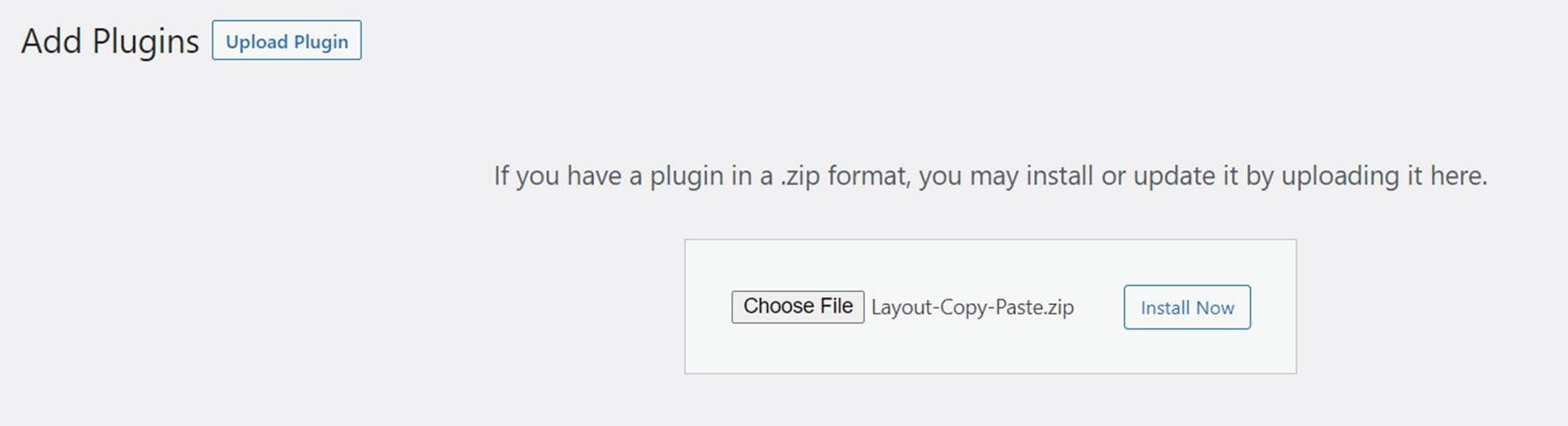
Task: Click the Upload Plugin button
Action: (x=287, y=41)
